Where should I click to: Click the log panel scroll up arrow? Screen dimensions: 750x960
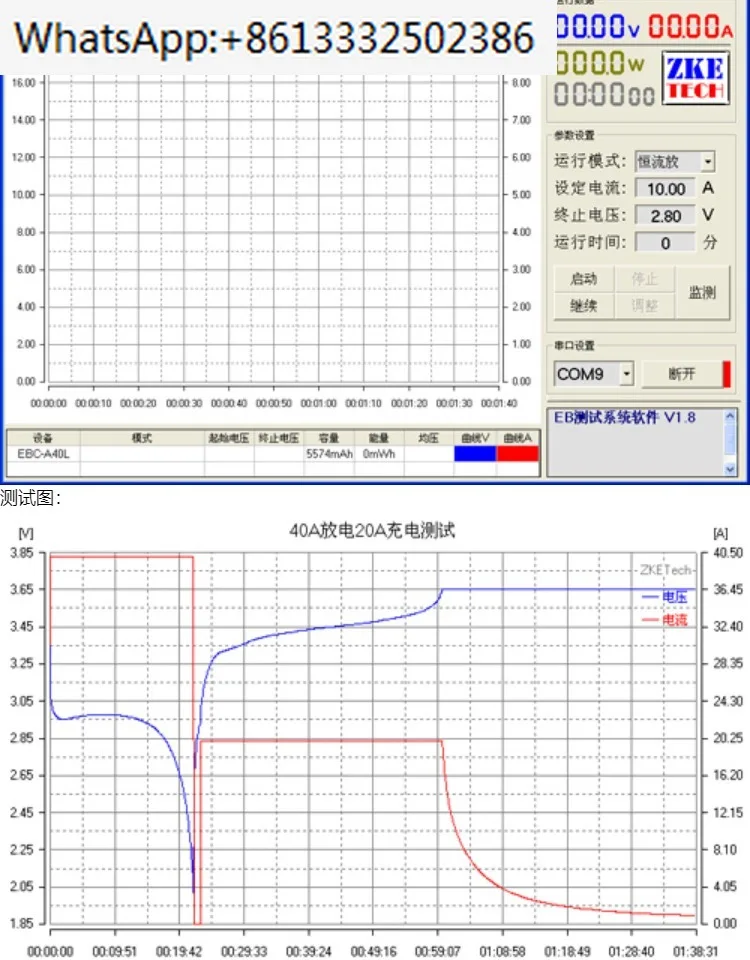[730, 416]
